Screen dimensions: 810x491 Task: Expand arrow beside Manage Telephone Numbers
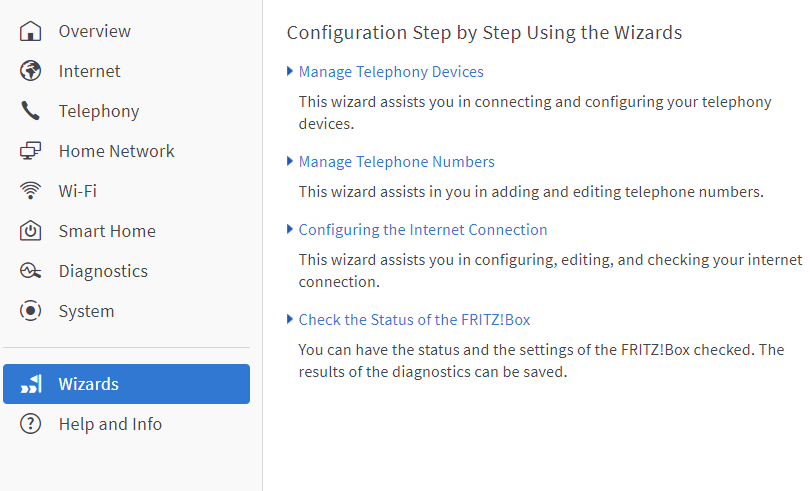[290, 161]
